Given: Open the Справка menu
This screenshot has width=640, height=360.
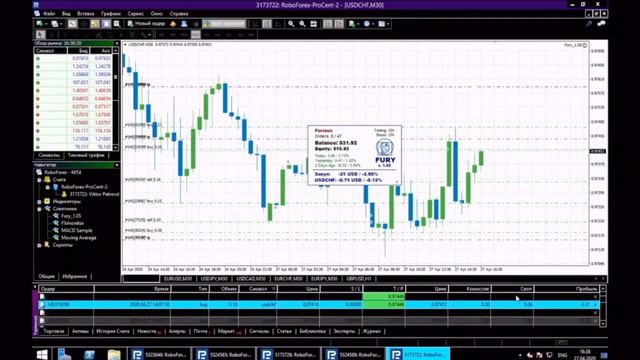Looking at the screenshot, I should (179, 13).
